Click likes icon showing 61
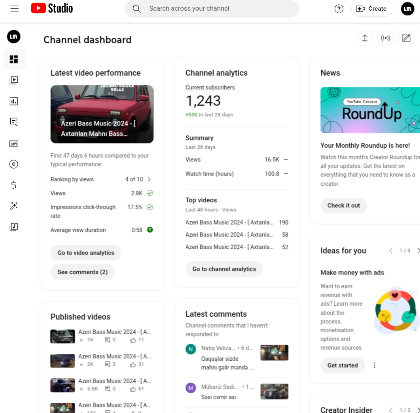Image resolution: width=420 pixels, height=413 pixels. click(x=133, y=389)
